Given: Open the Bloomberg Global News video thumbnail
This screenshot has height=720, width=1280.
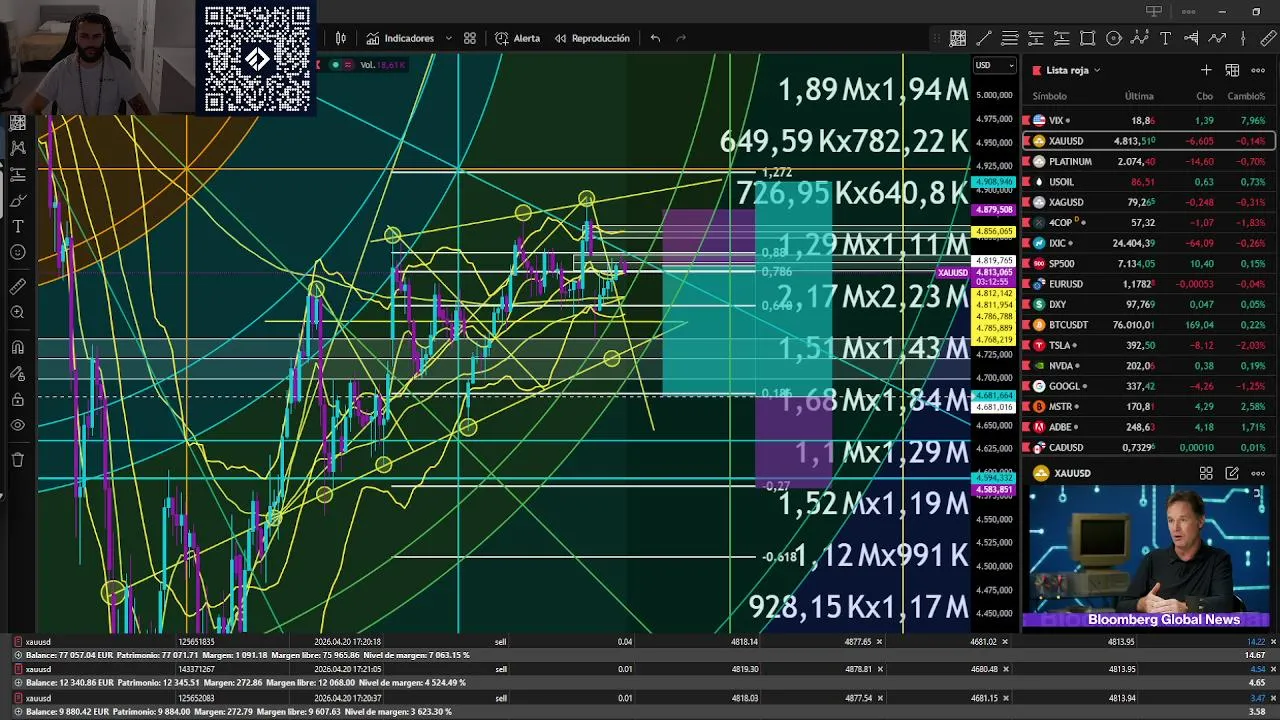Looking at the screenshot, I should coord(1148,557).
